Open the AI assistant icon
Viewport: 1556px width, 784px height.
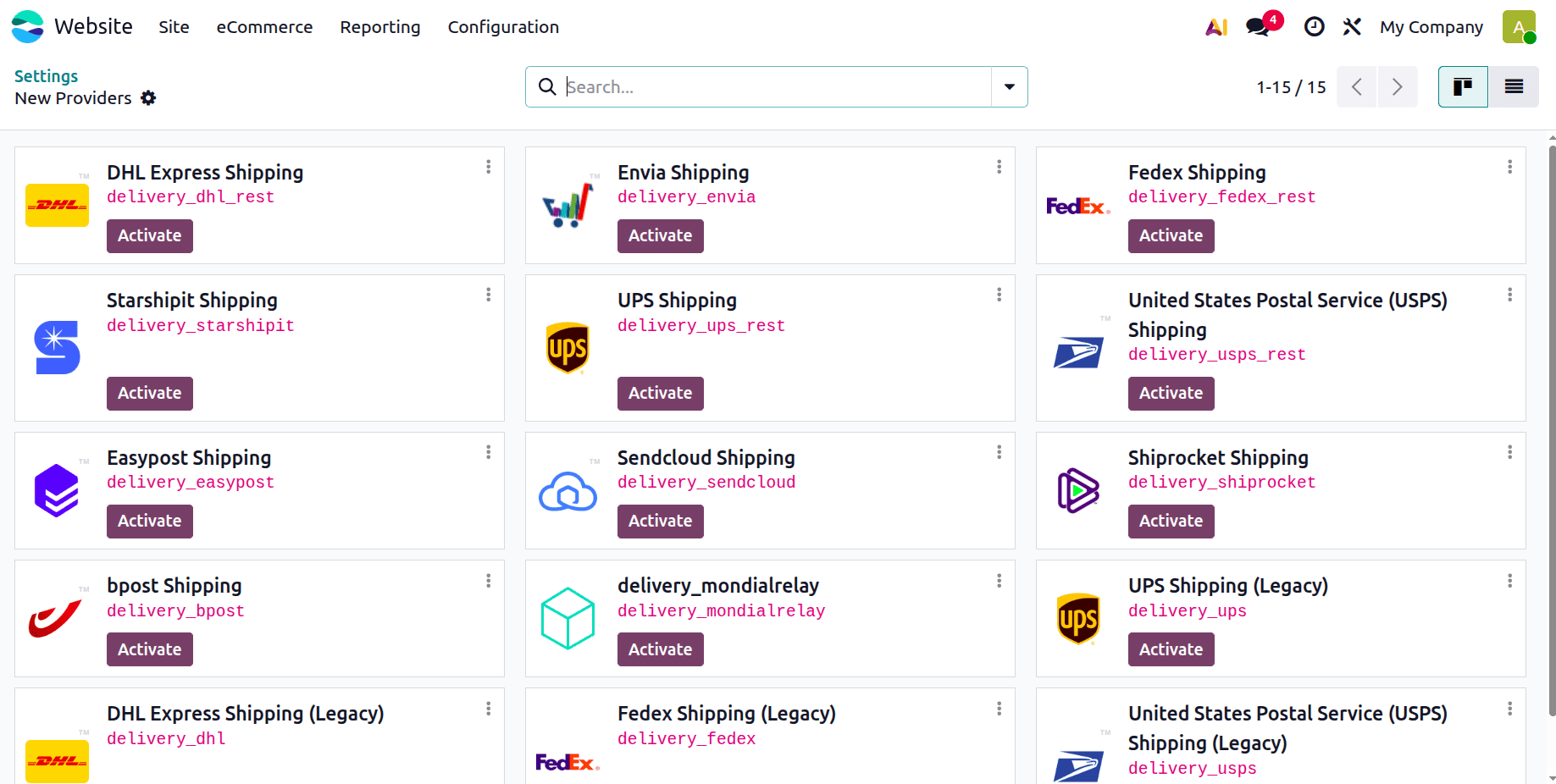1216,27
